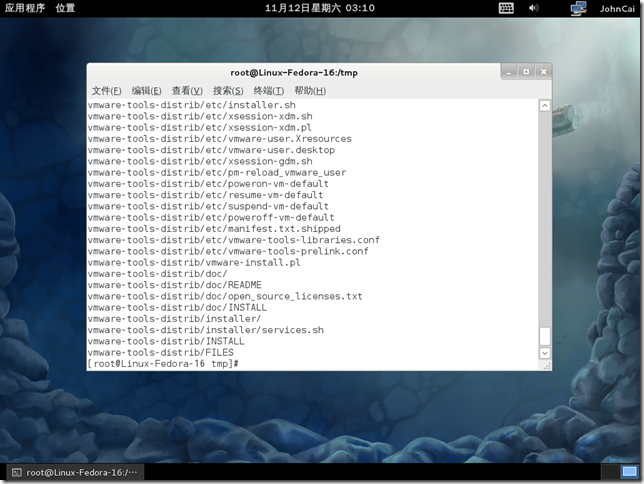Switch to the empty workspace in the switcher

610,472
